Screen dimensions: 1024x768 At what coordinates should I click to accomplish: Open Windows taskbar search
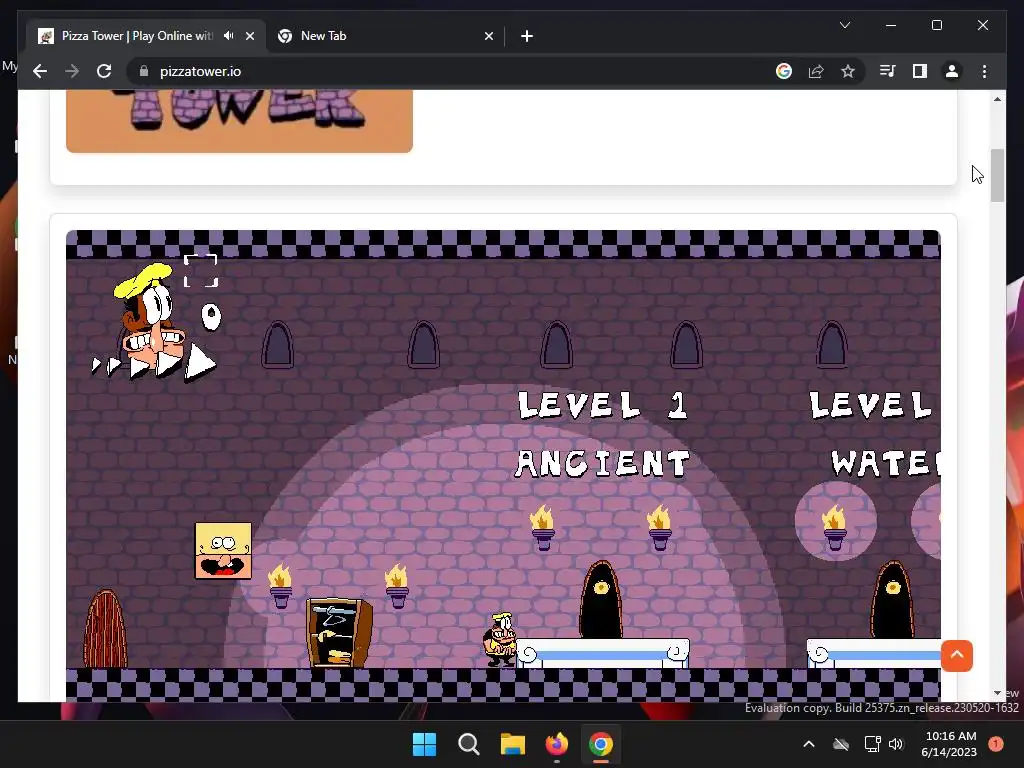click(x=468, y=744)
